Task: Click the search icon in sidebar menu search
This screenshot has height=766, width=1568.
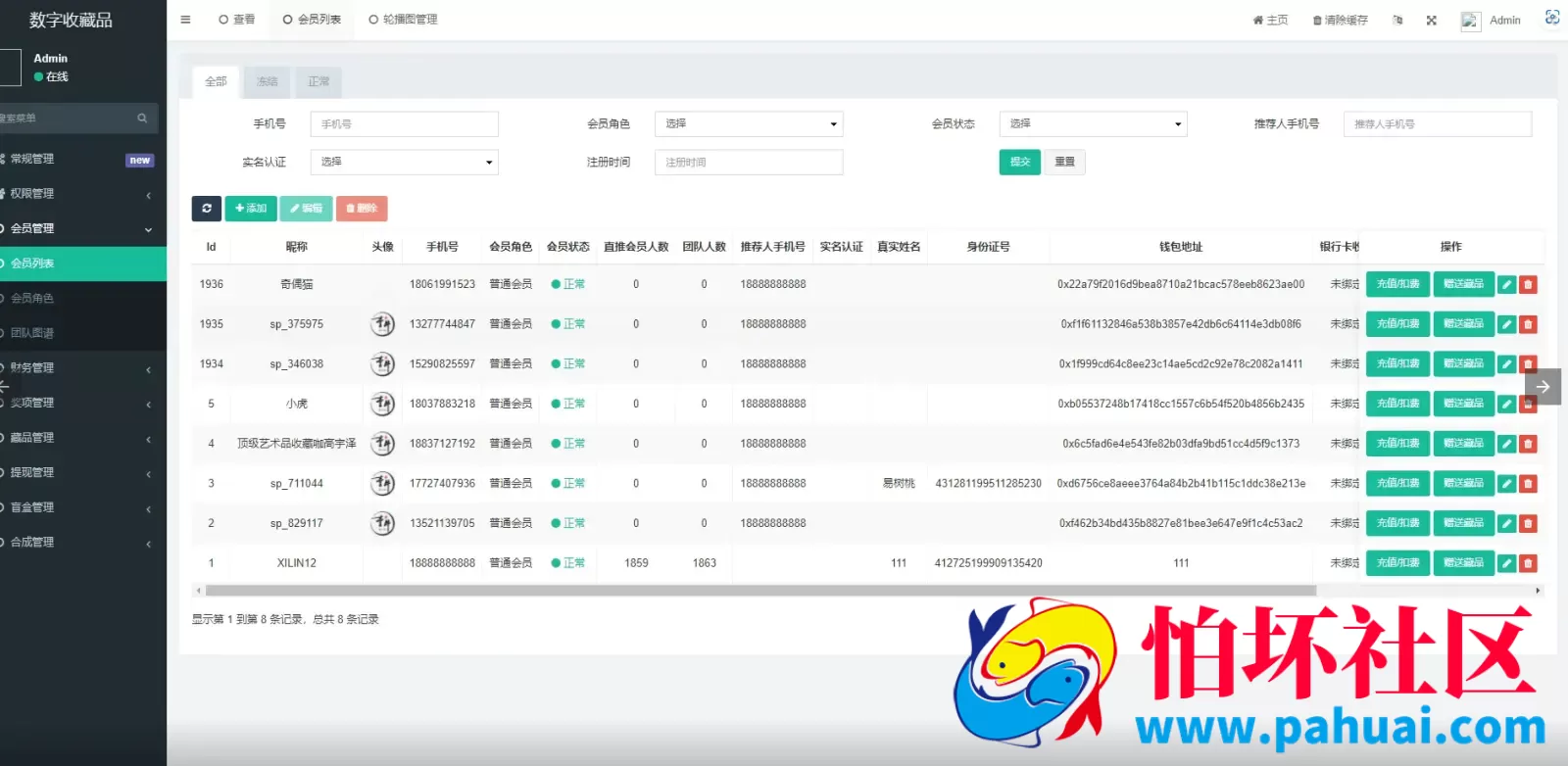Action: coord(142,119)
